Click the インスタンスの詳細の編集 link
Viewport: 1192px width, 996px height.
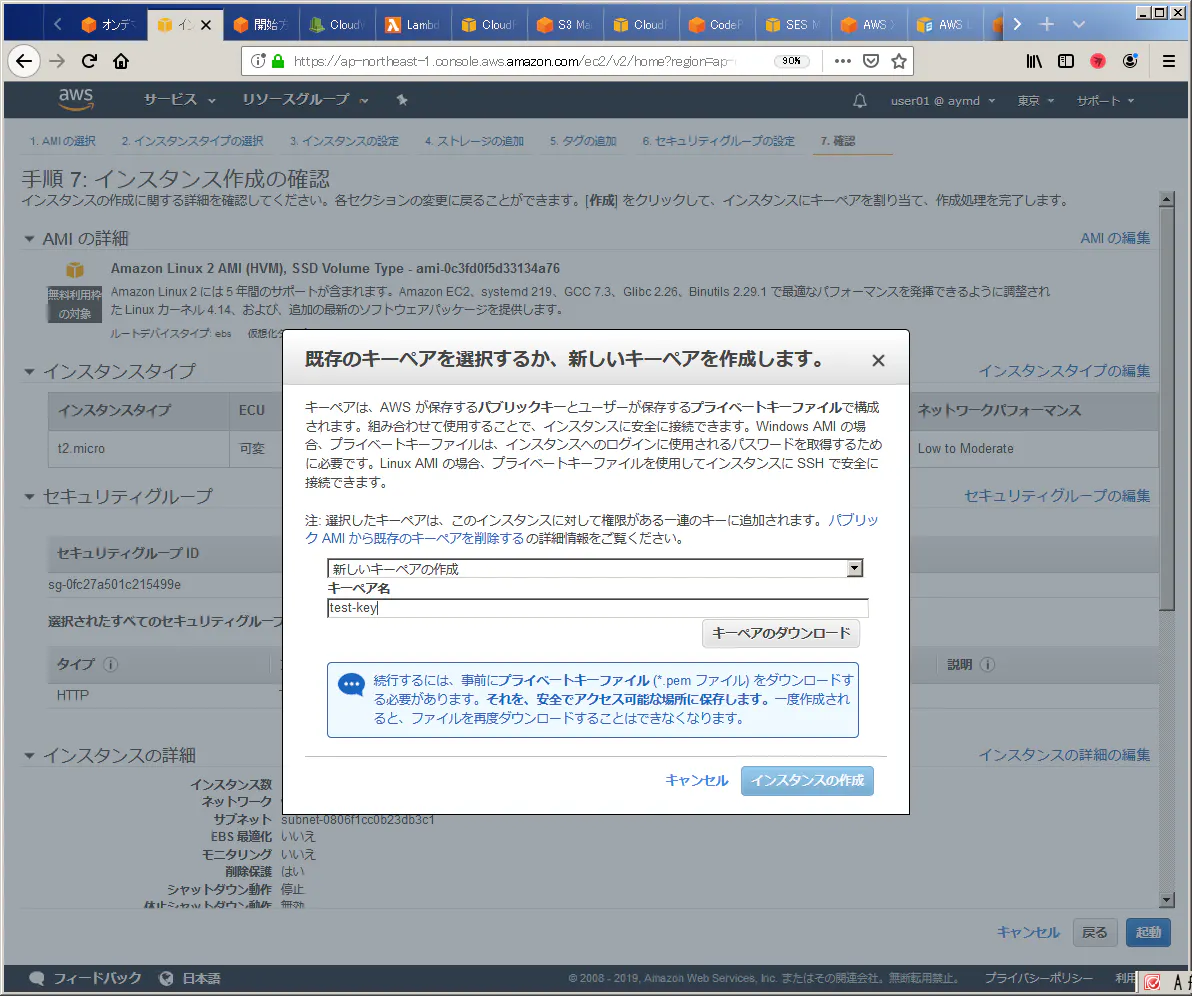click(1064, 755)
